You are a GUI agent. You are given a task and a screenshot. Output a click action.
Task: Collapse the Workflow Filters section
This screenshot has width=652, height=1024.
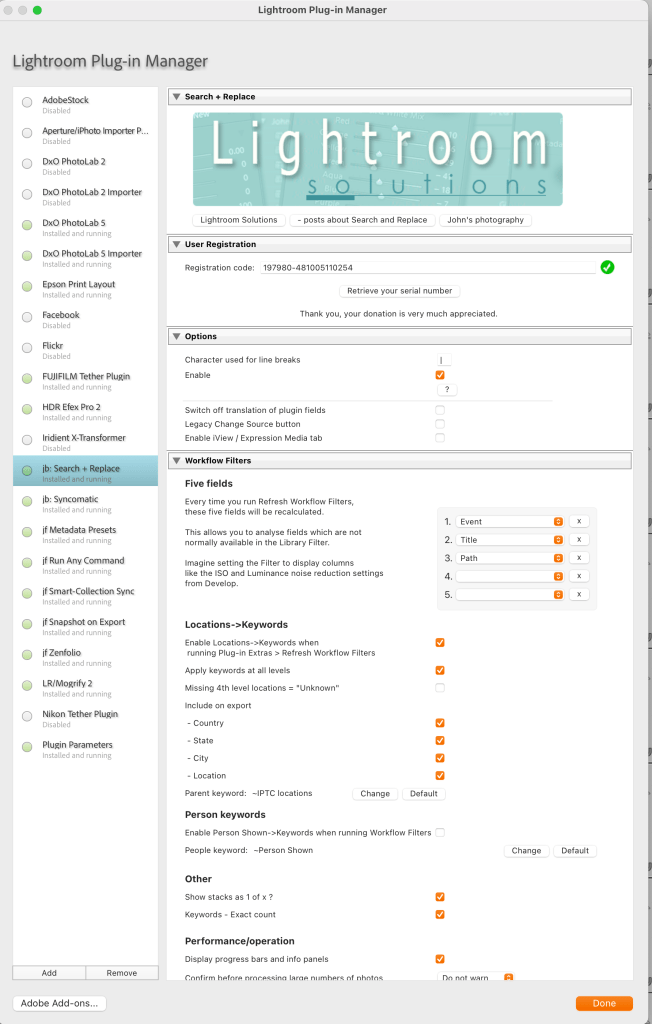(177, 460)
